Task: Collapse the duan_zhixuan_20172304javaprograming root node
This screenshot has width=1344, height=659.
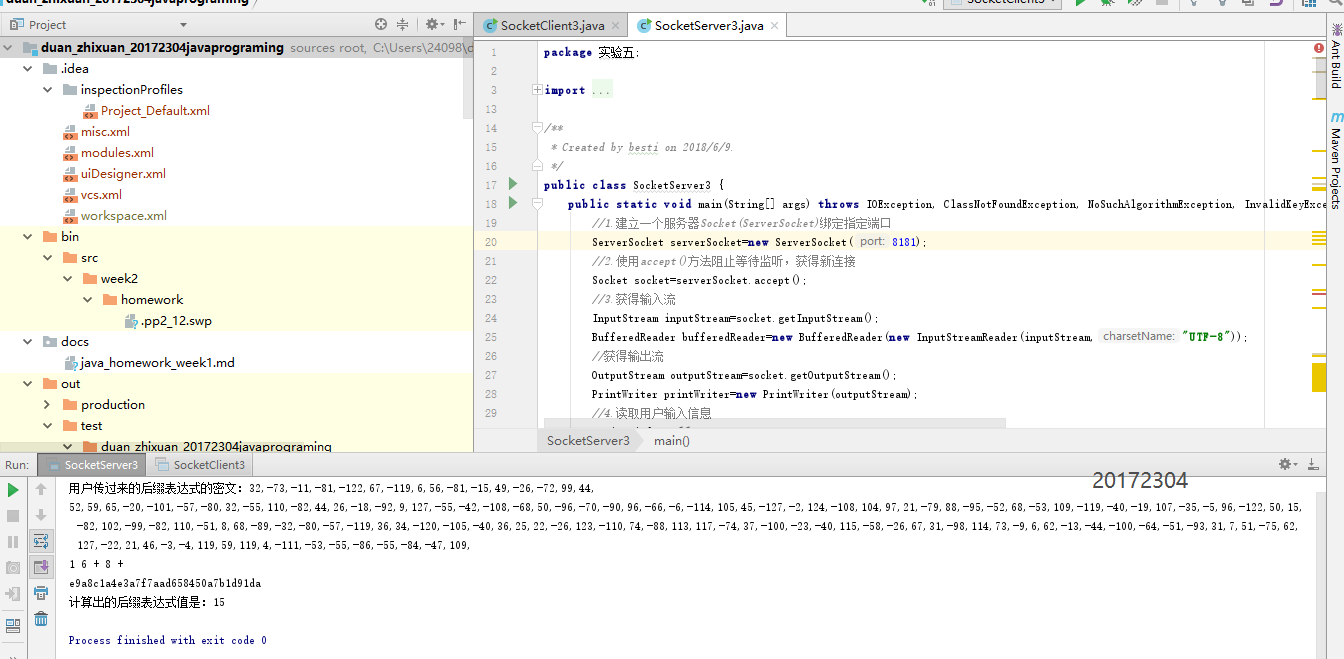Action: click(7, 48)
